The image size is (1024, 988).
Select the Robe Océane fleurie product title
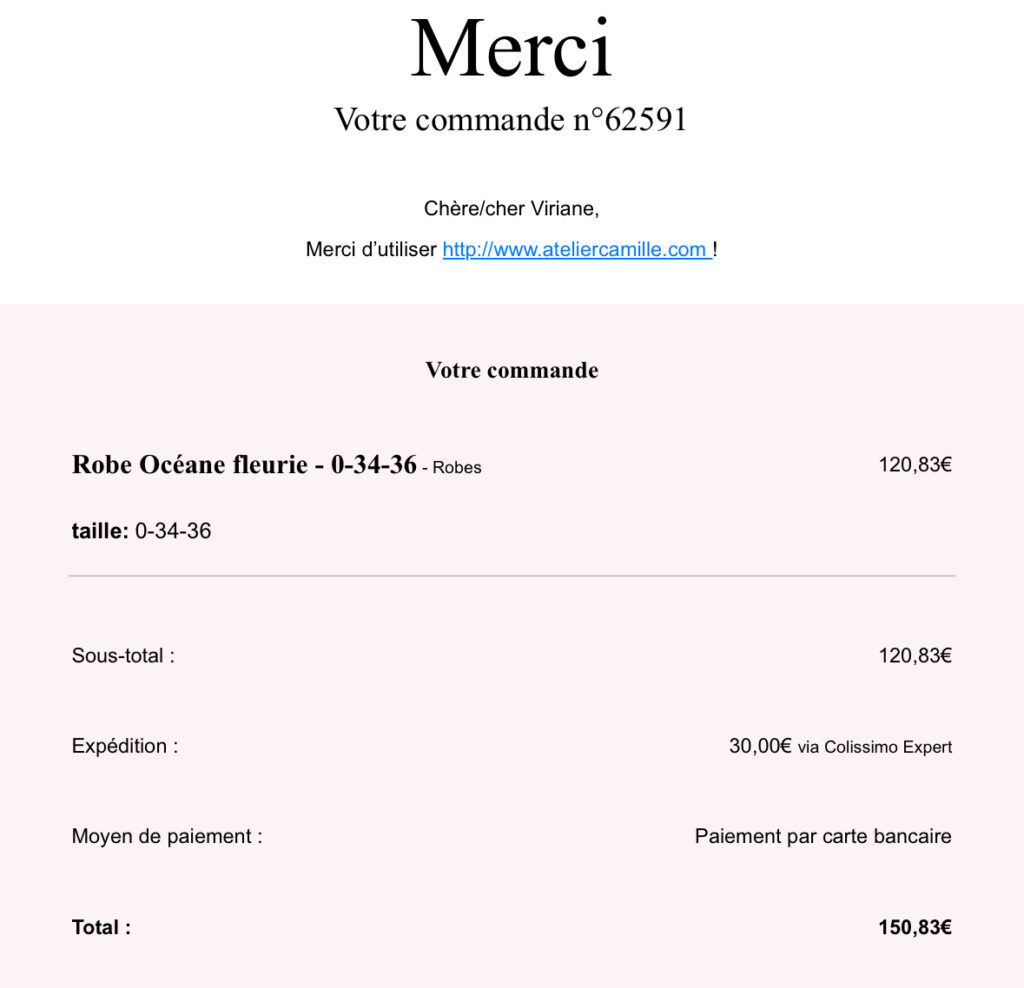244,465
